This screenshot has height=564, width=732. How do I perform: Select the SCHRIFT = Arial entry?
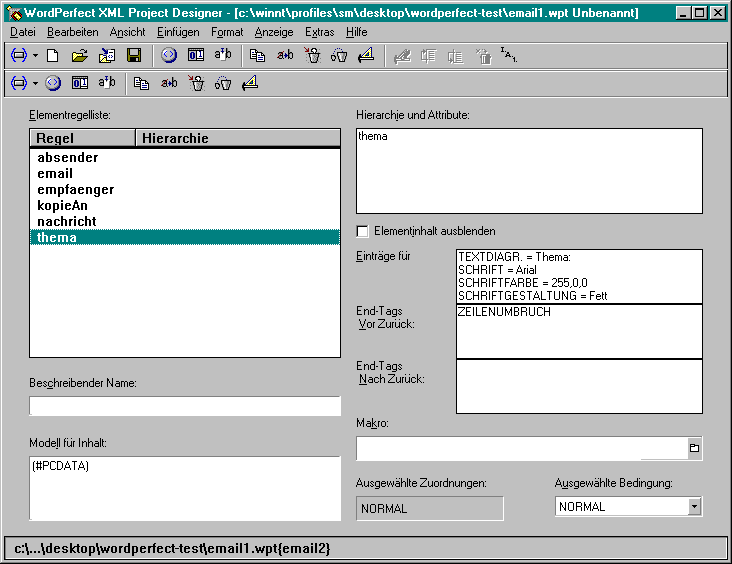(x=497, y=270)
